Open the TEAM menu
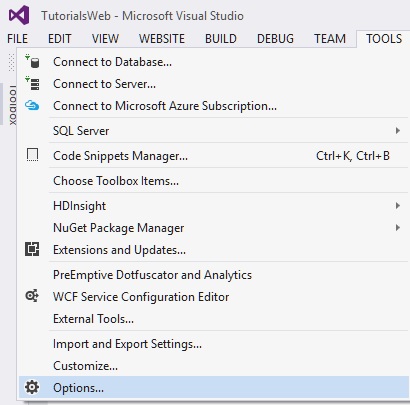This screenshot has height=405, width=410. pos(330,39)
